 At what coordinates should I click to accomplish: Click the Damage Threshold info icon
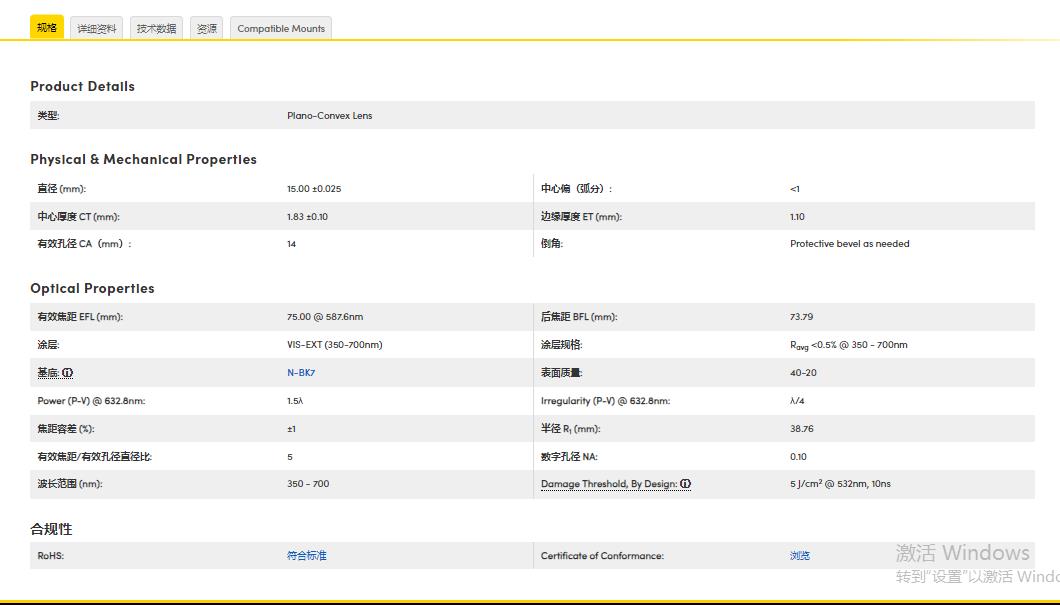click(686, 484)
